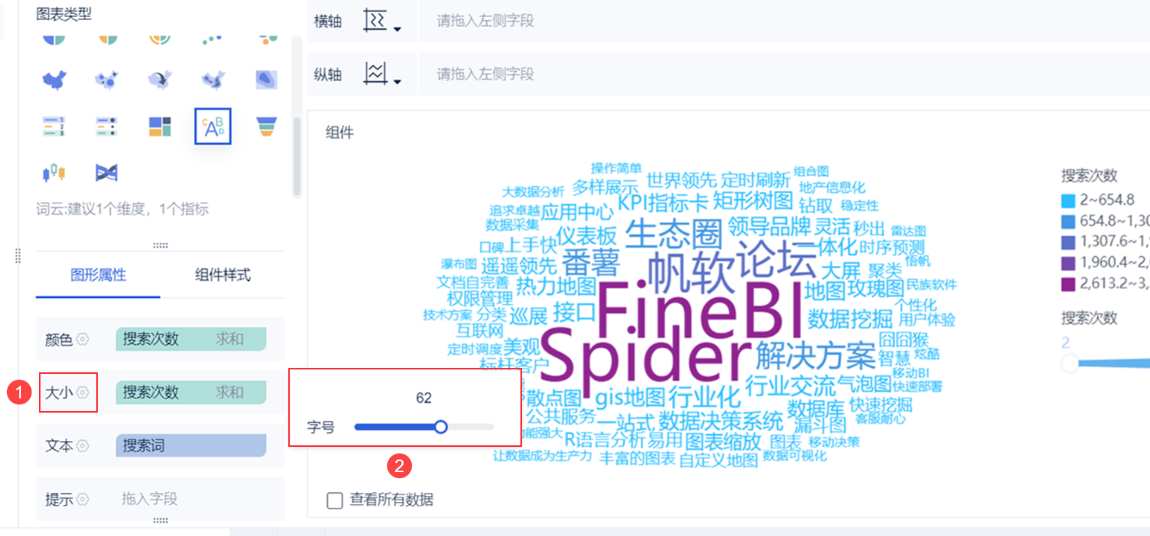Toggle the 2,613.2 purple legend entry

(1068, 284)
